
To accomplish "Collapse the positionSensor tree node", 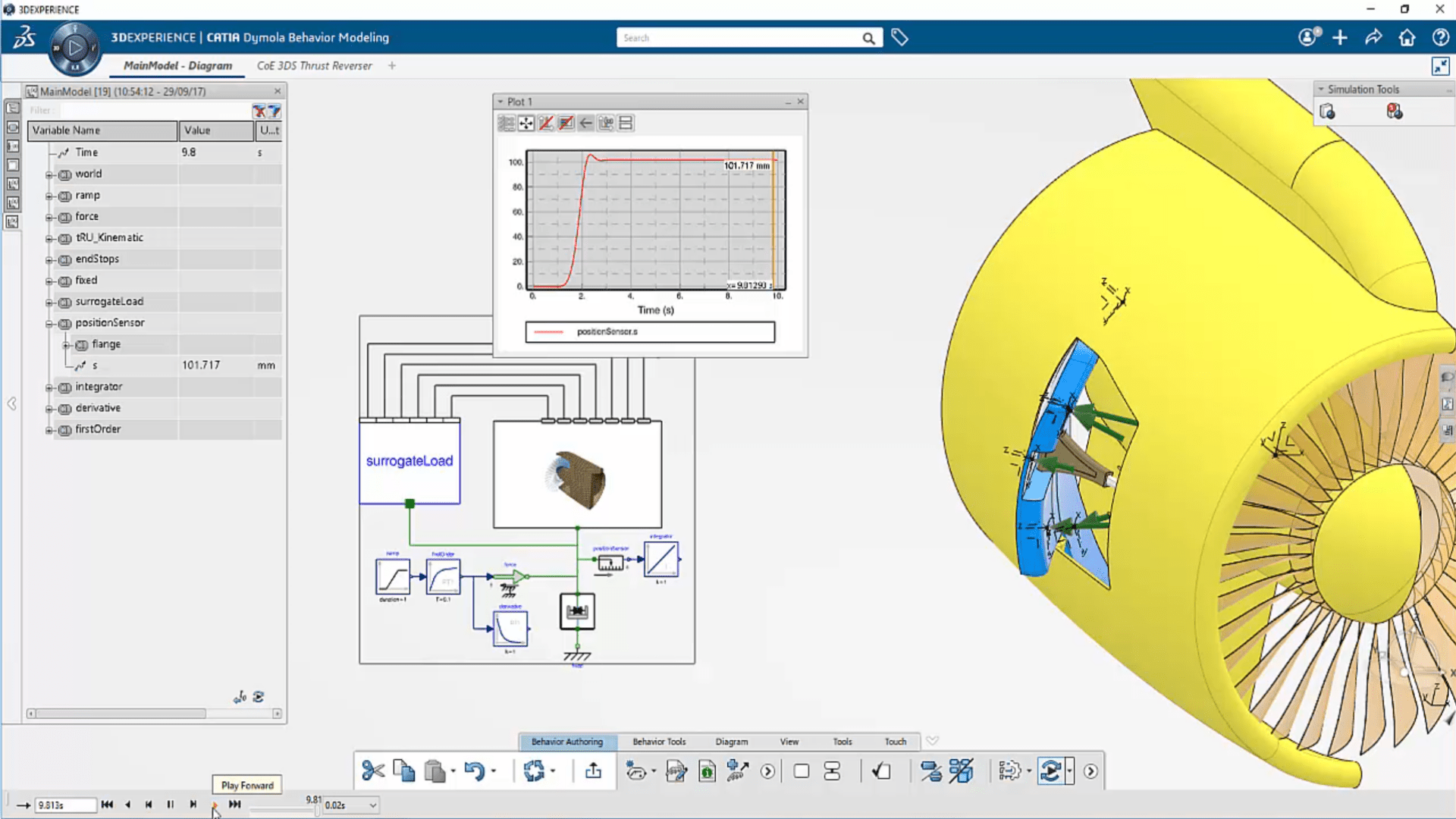I will coord(49,324).
